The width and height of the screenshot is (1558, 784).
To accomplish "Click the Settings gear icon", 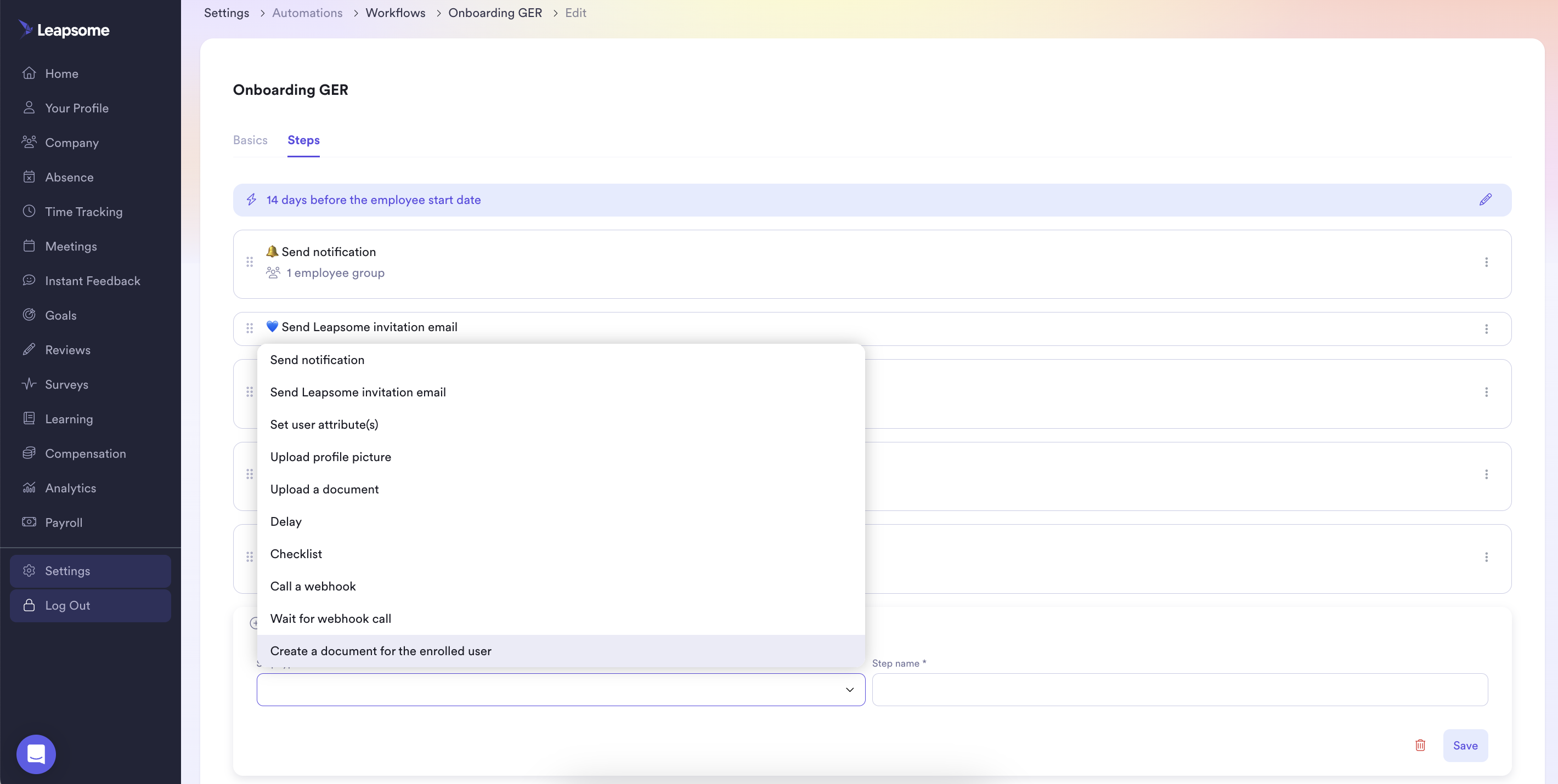I will point(29,571).
